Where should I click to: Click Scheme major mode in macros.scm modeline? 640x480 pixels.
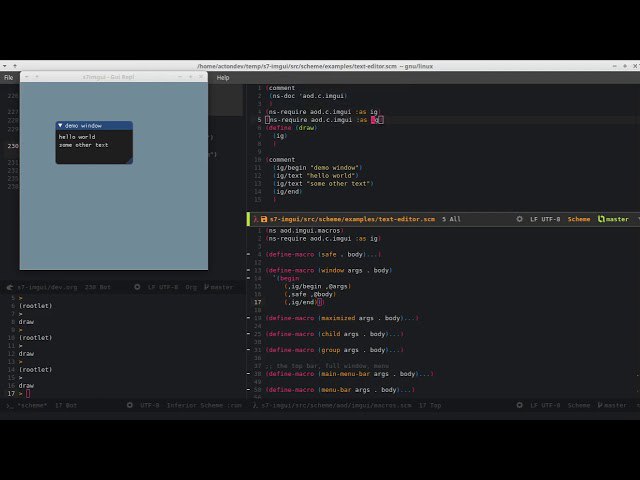(579, 405)
